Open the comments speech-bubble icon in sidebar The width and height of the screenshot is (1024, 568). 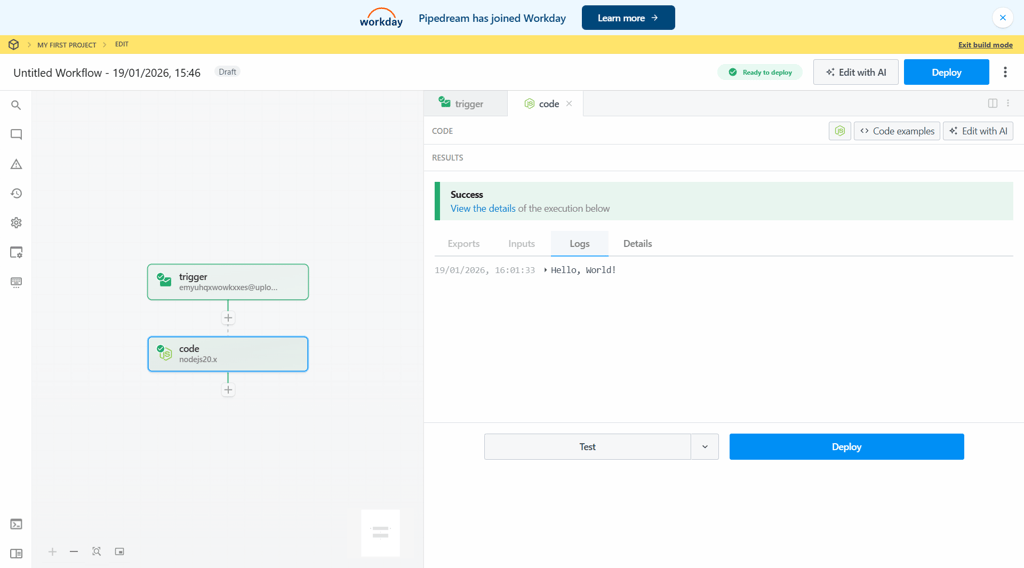tap(16, 134)
